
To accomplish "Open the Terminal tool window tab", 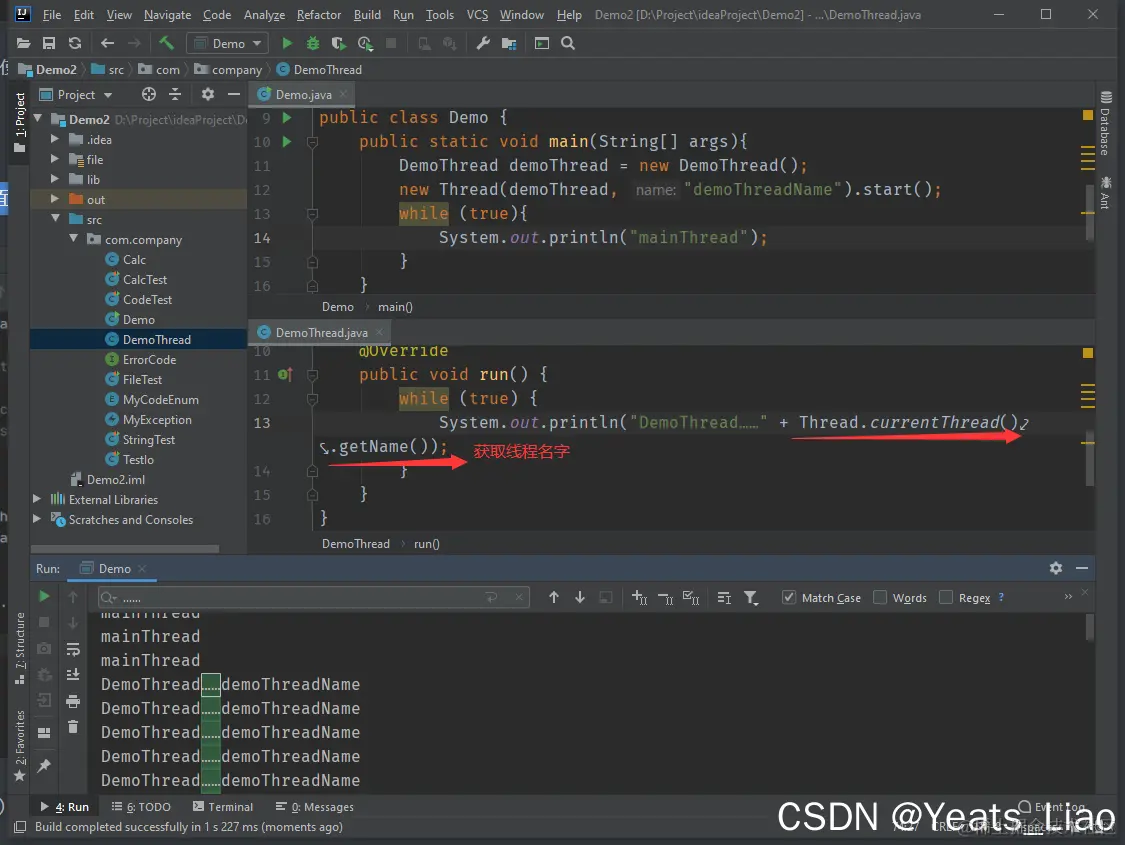I will point(223,807).
